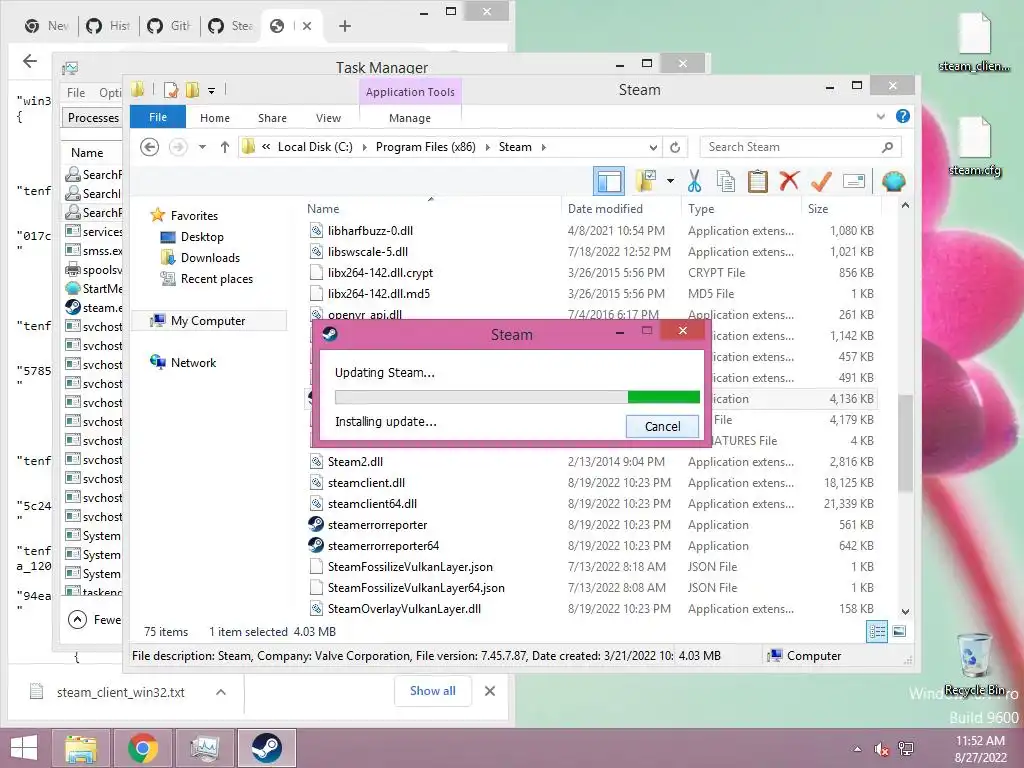Click the Fewer details arrow in Task Manager
The image size is (1024, 768).
pos(77,619)
